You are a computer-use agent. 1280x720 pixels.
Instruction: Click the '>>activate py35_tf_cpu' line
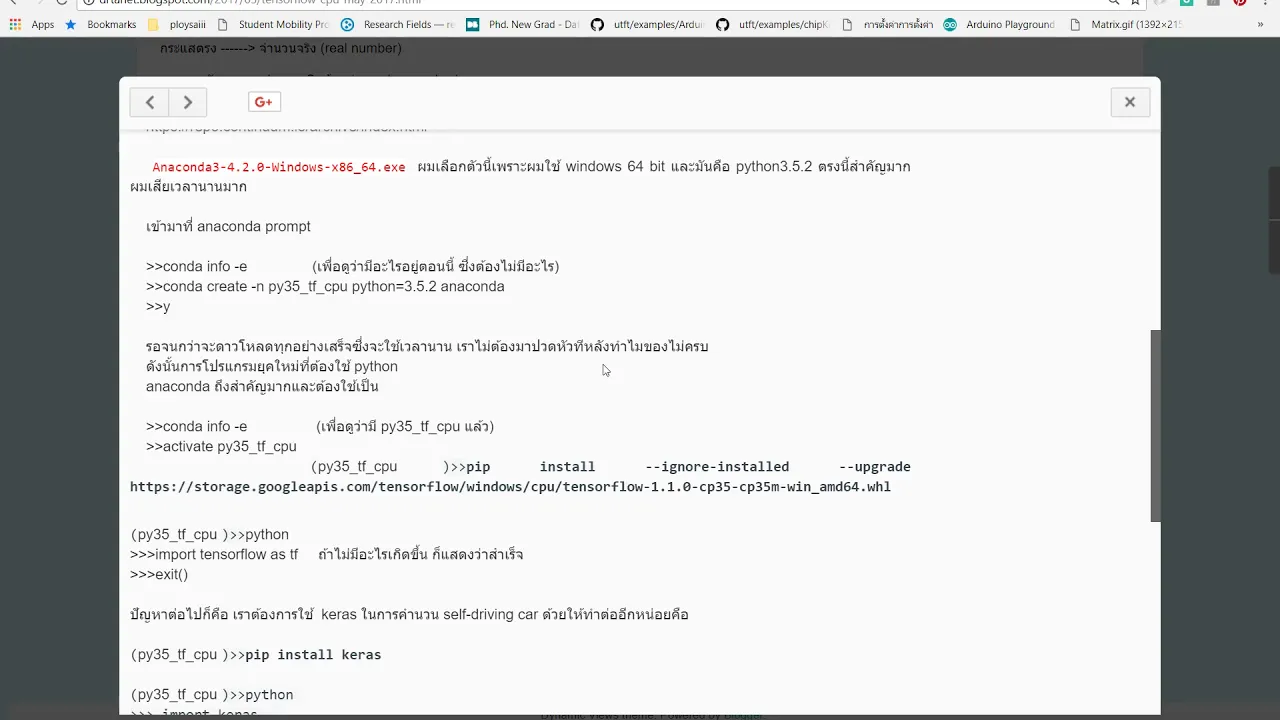pos(221,446)
